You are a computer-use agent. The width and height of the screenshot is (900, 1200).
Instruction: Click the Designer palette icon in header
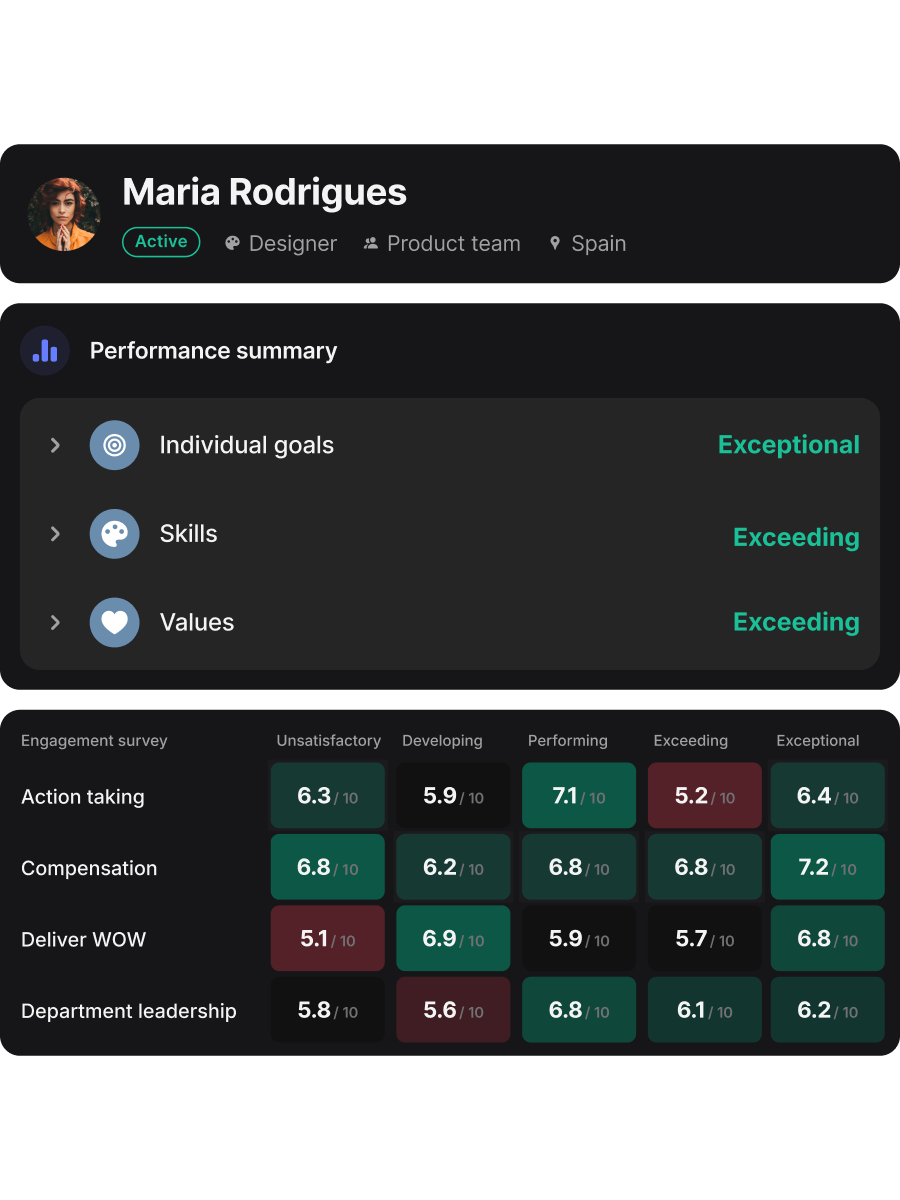(x=232, y=243)
